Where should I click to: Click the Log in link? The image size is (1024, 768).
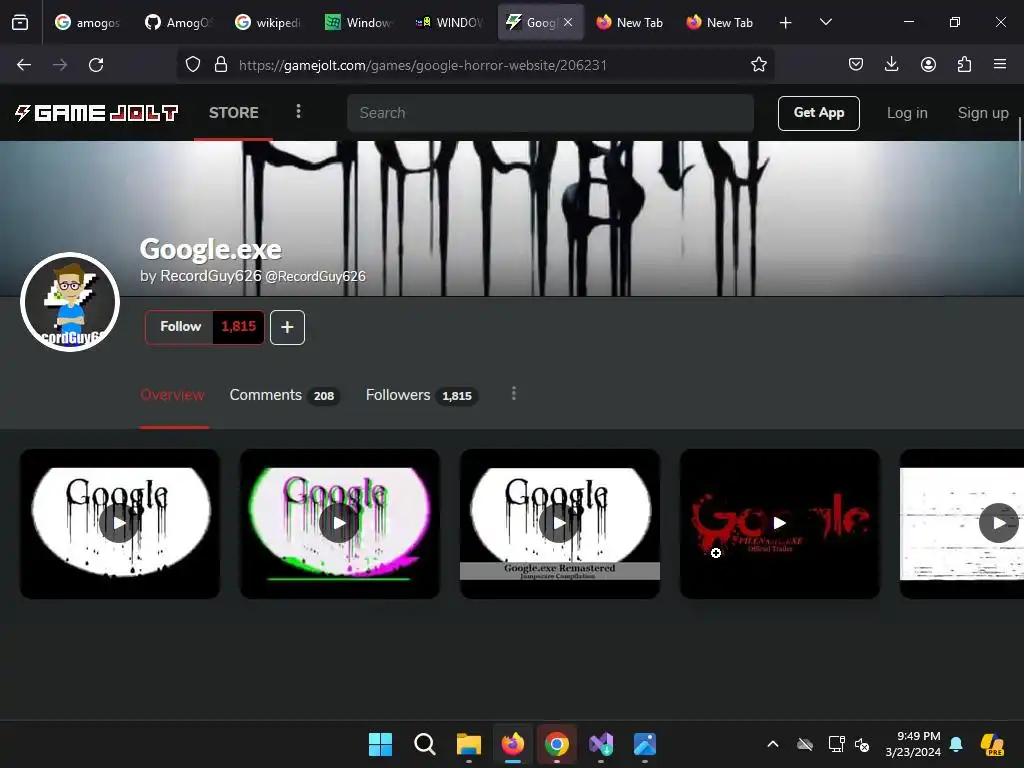pos(906,113)
